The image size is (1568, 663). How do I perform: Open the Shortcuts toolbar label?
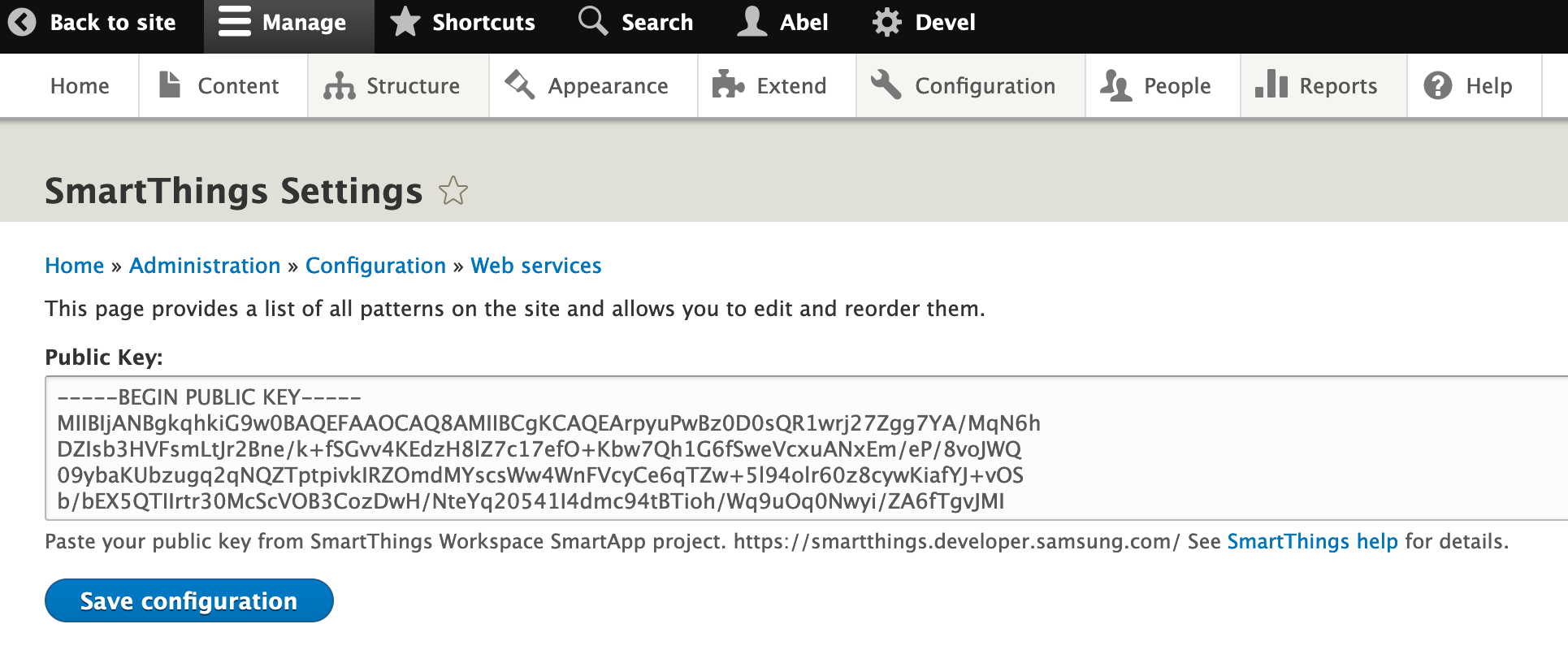pyautogui.click(x=483, y=23)
